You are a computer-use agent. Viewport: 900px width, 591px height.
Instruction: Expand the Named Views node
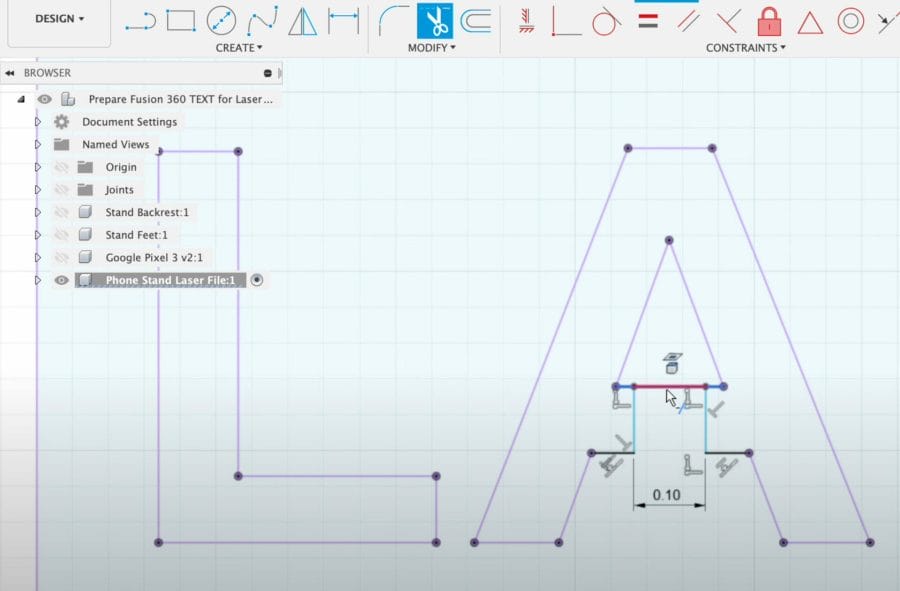[x=38, y=145]
